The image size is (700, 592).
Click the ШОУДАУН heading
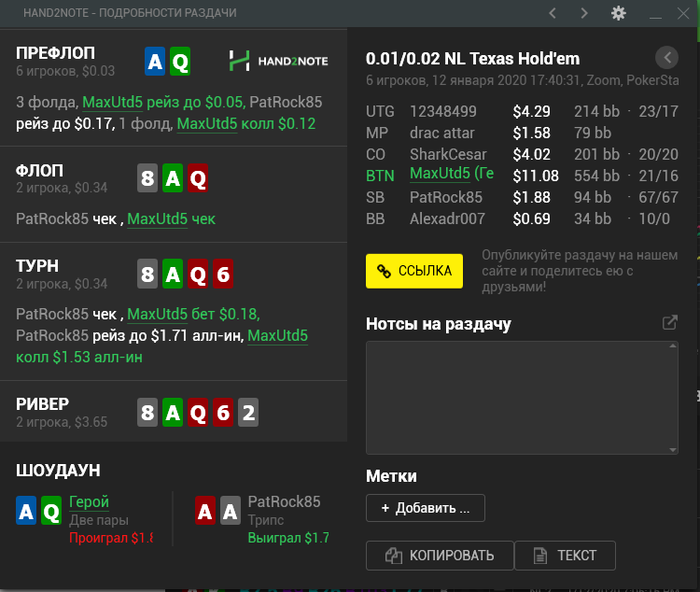[x=58, y=470]
